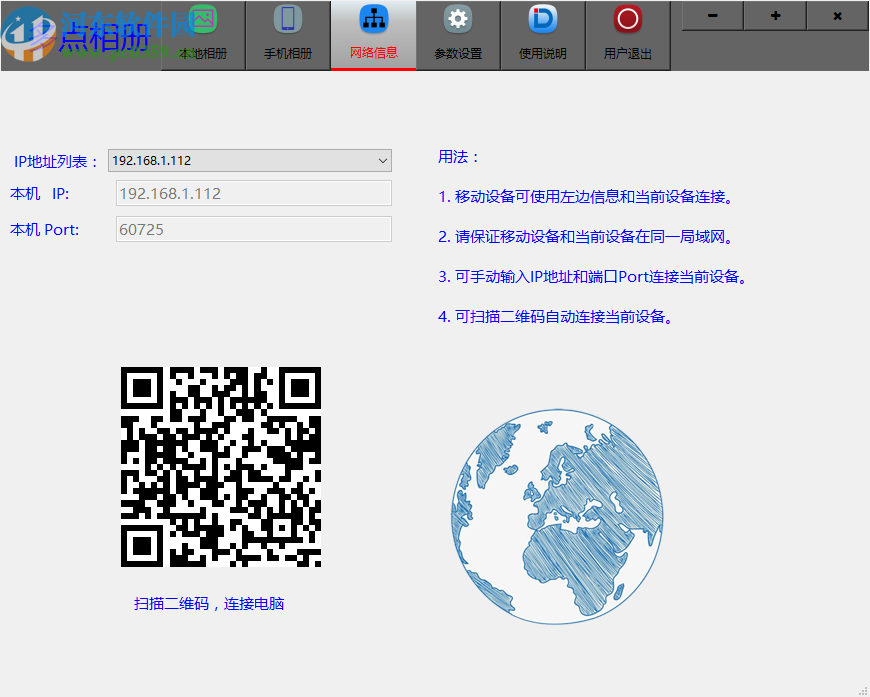
Task: Click the globe illustration
Action: click(x=557, y=517)
